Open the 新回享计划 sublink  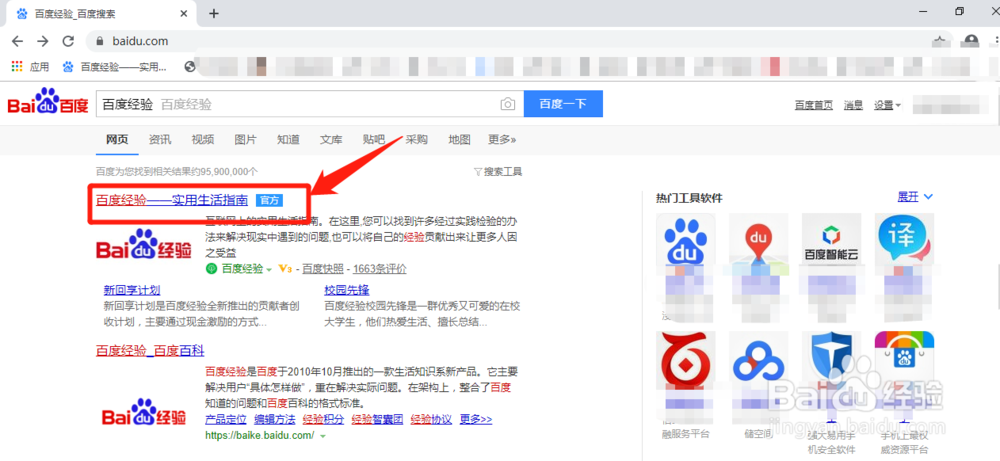132,291
